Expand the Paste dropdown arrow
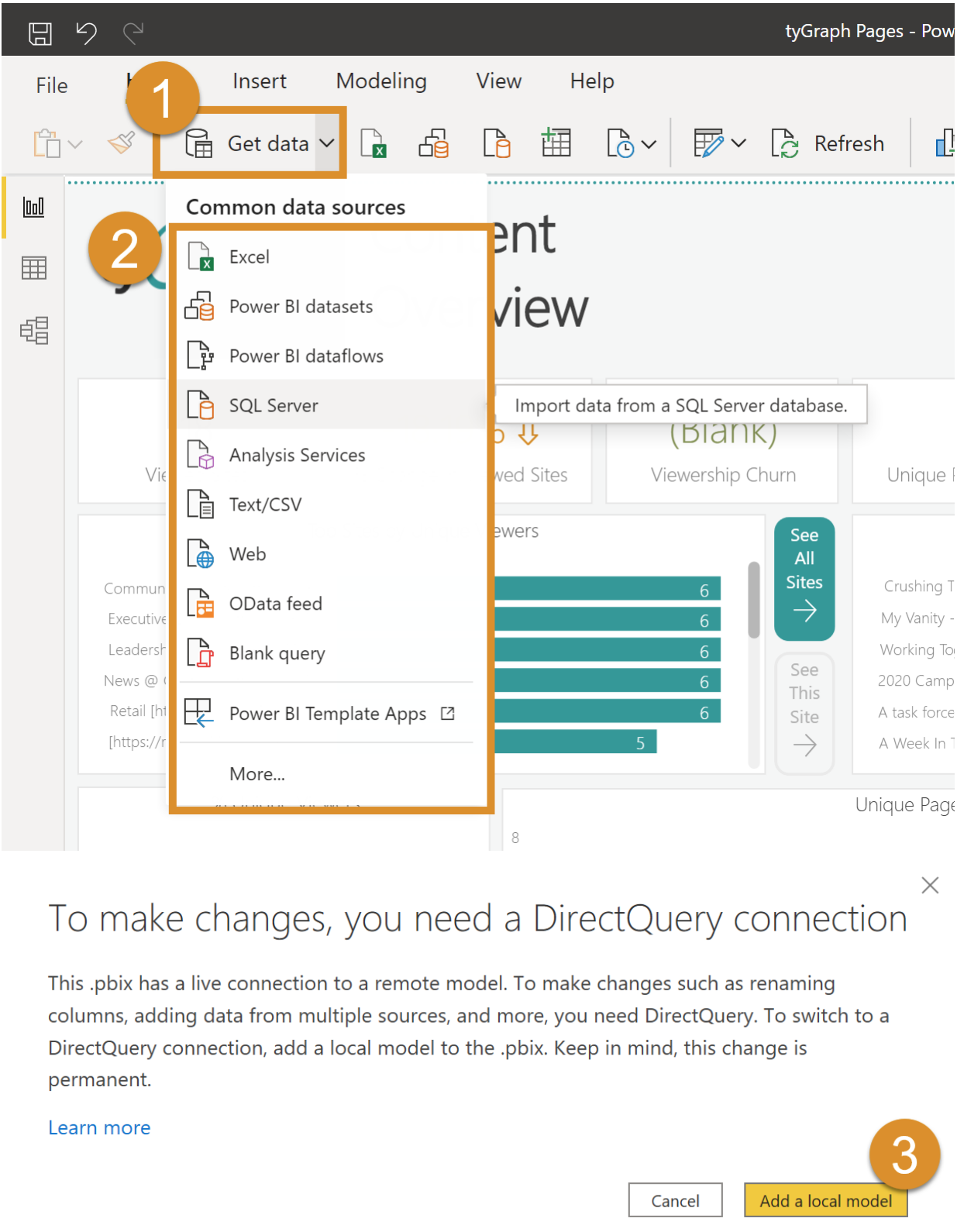The width and height of the screenshot is (957, 1232). [x=75, y=144]
